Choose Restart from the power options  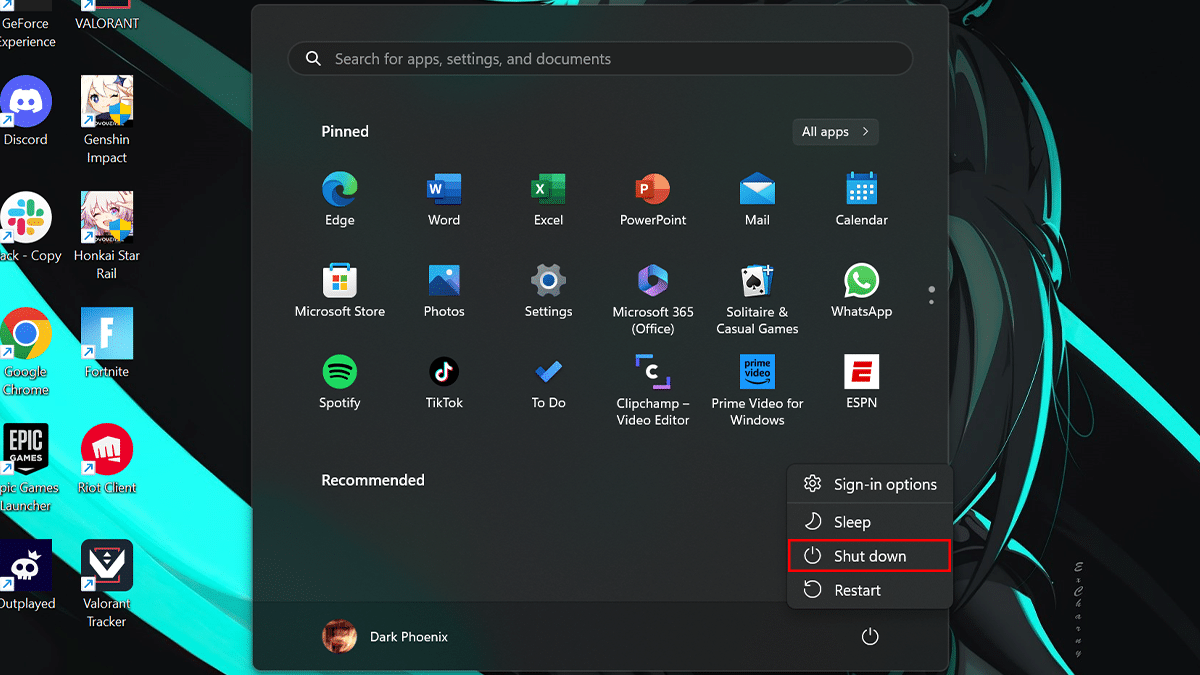(869, 590)
